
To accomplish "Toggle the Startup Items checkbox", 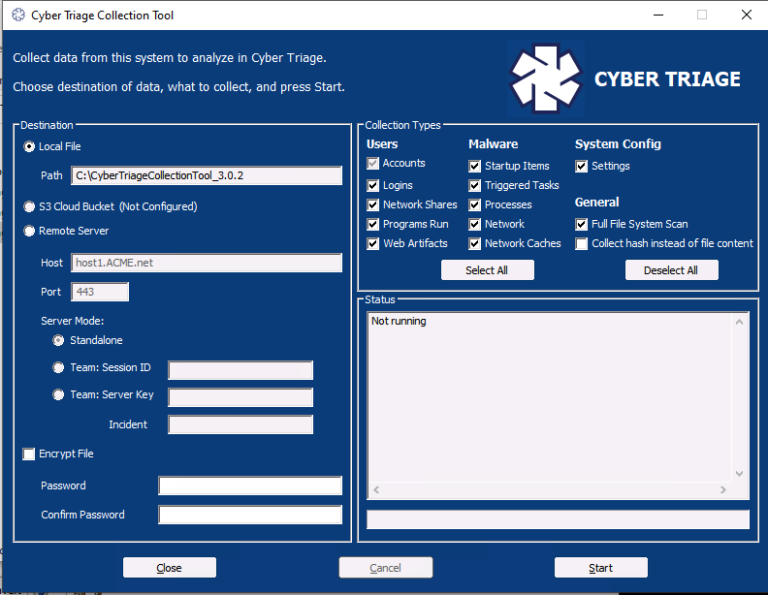I will click(x=476, y=166).
